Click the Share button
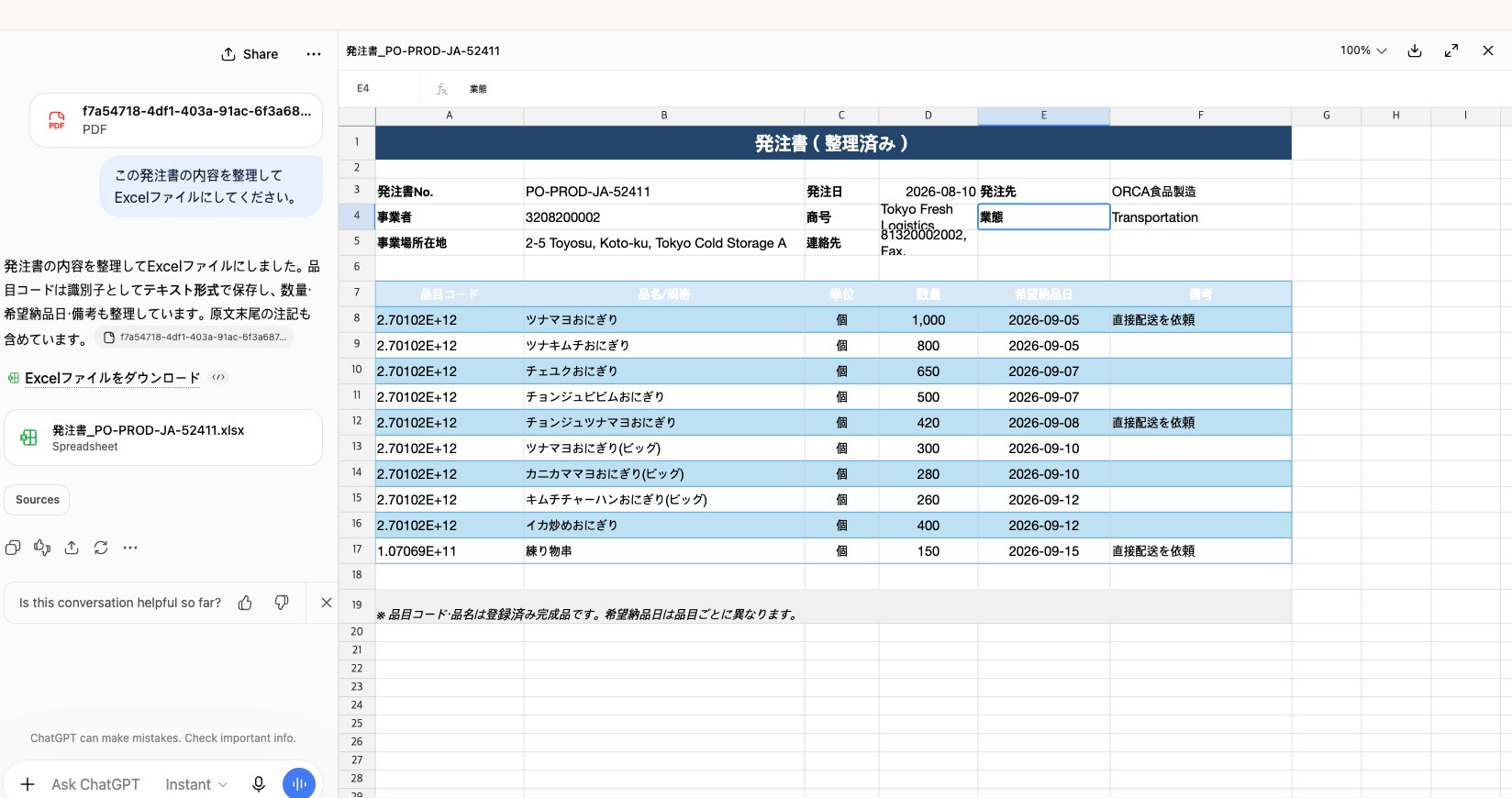The height and width of the screenshot is (798, 1512). coord(250,54)
